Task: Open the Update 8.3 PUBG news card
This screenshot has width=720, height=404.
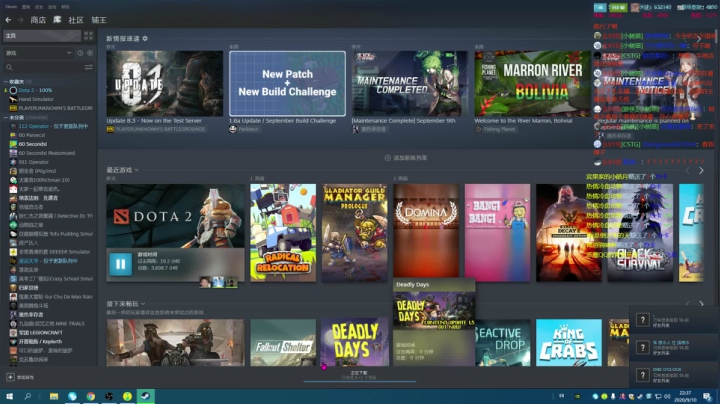Action: tap(164, 83)
